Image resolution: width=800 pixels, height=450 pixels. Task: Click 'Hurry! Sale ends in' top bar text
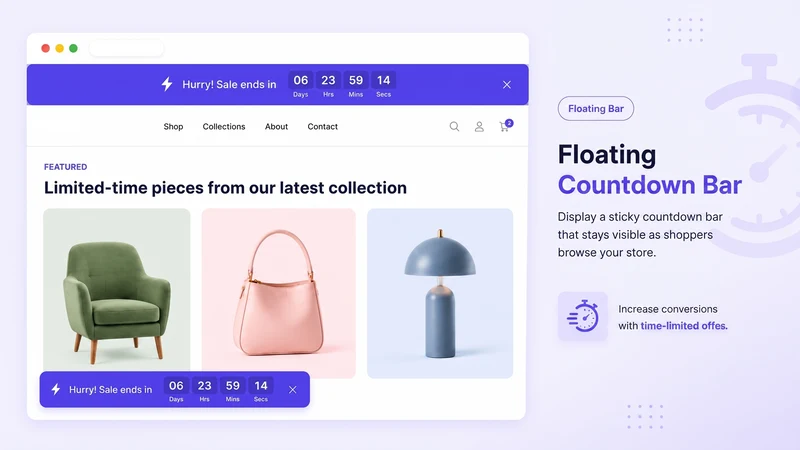229,85
